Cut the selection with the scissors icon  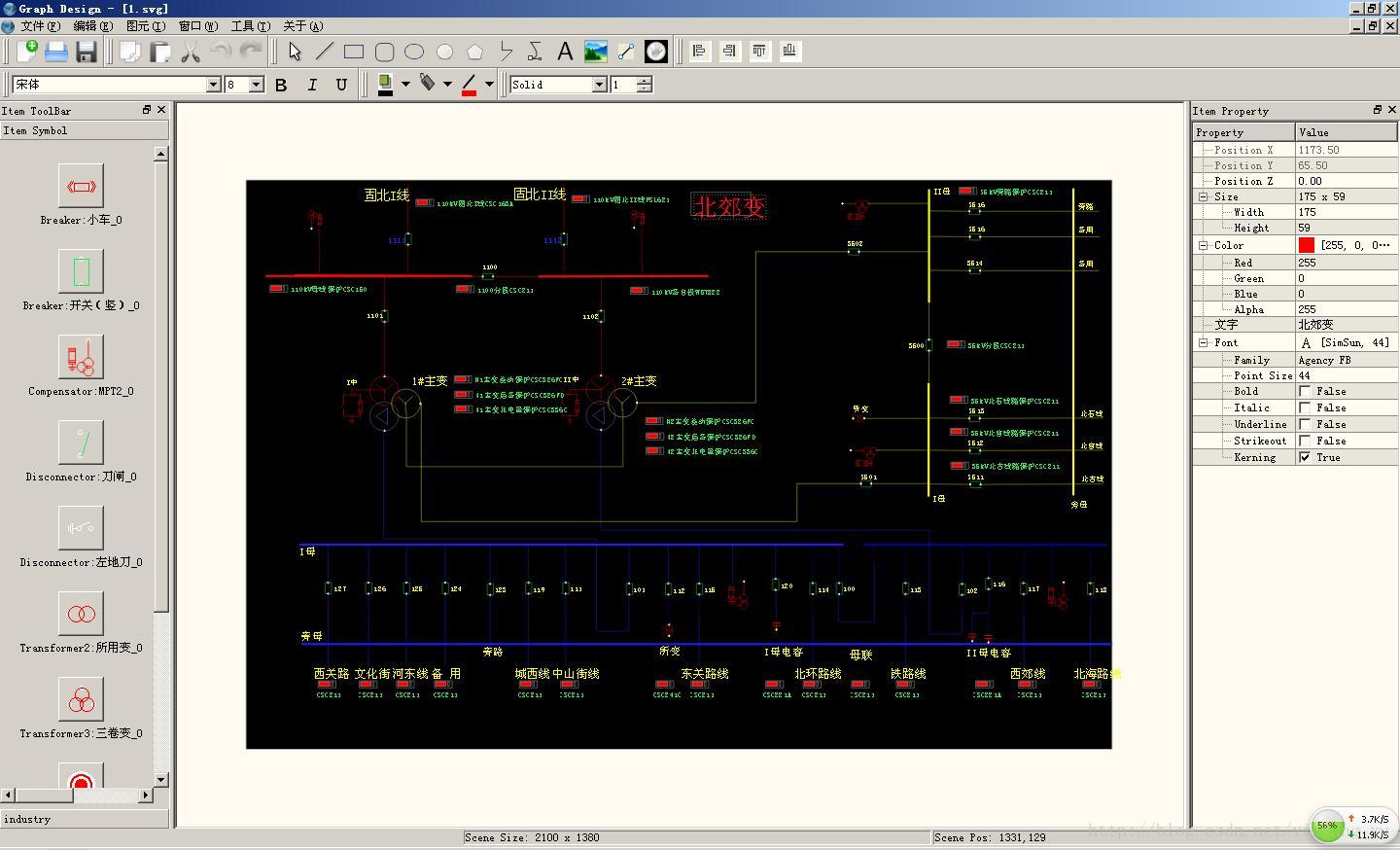[191, 52]
